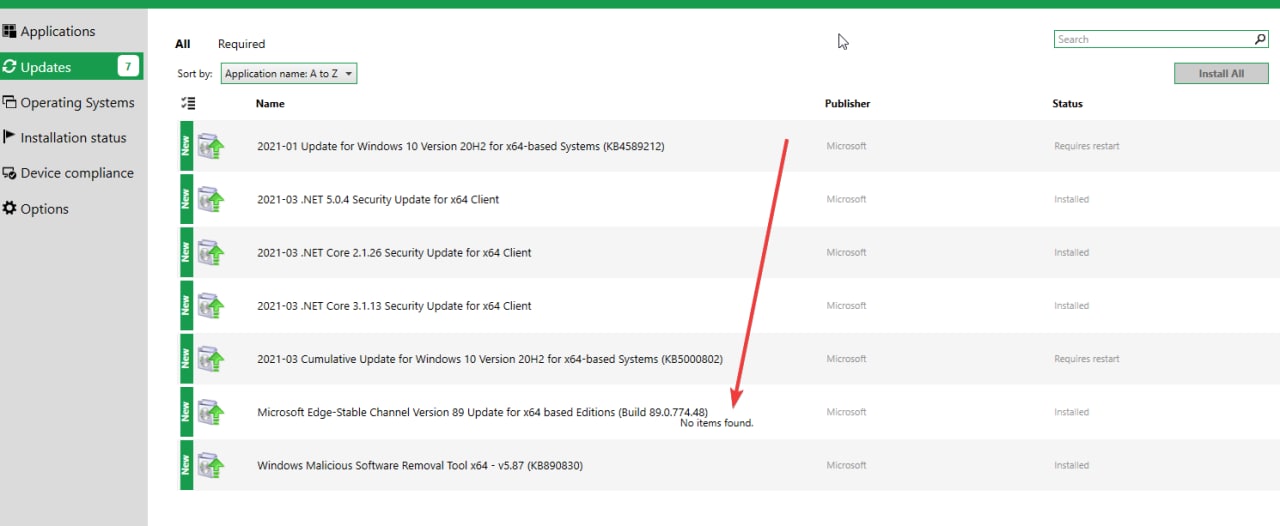Viewport: 1280px width, 526px height.
Task: Switch to the All filter tab
Action: coord(182,44)
